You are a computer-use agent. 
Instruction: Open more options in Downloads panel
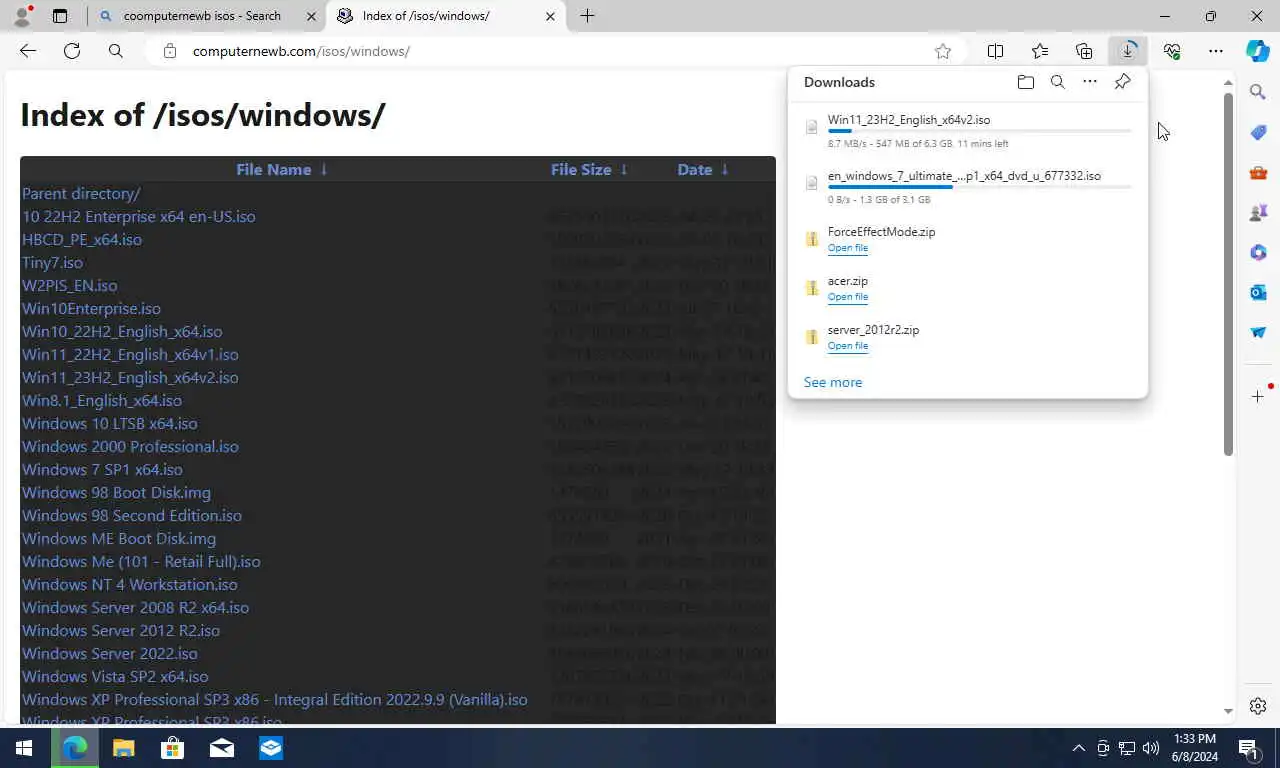1090,82
